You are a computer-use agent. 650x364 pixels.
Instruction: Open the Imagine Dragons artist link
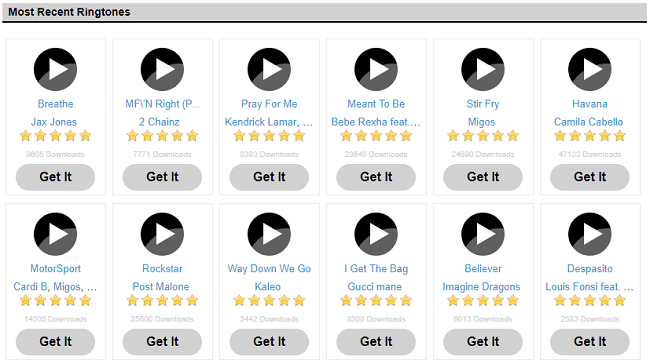tap(481, 286)
